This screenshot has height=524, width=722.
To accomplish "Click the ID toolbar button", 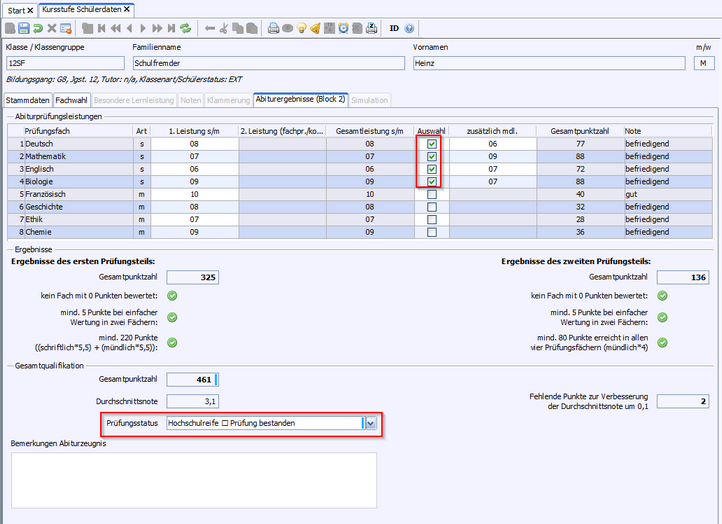I will 393,28.
